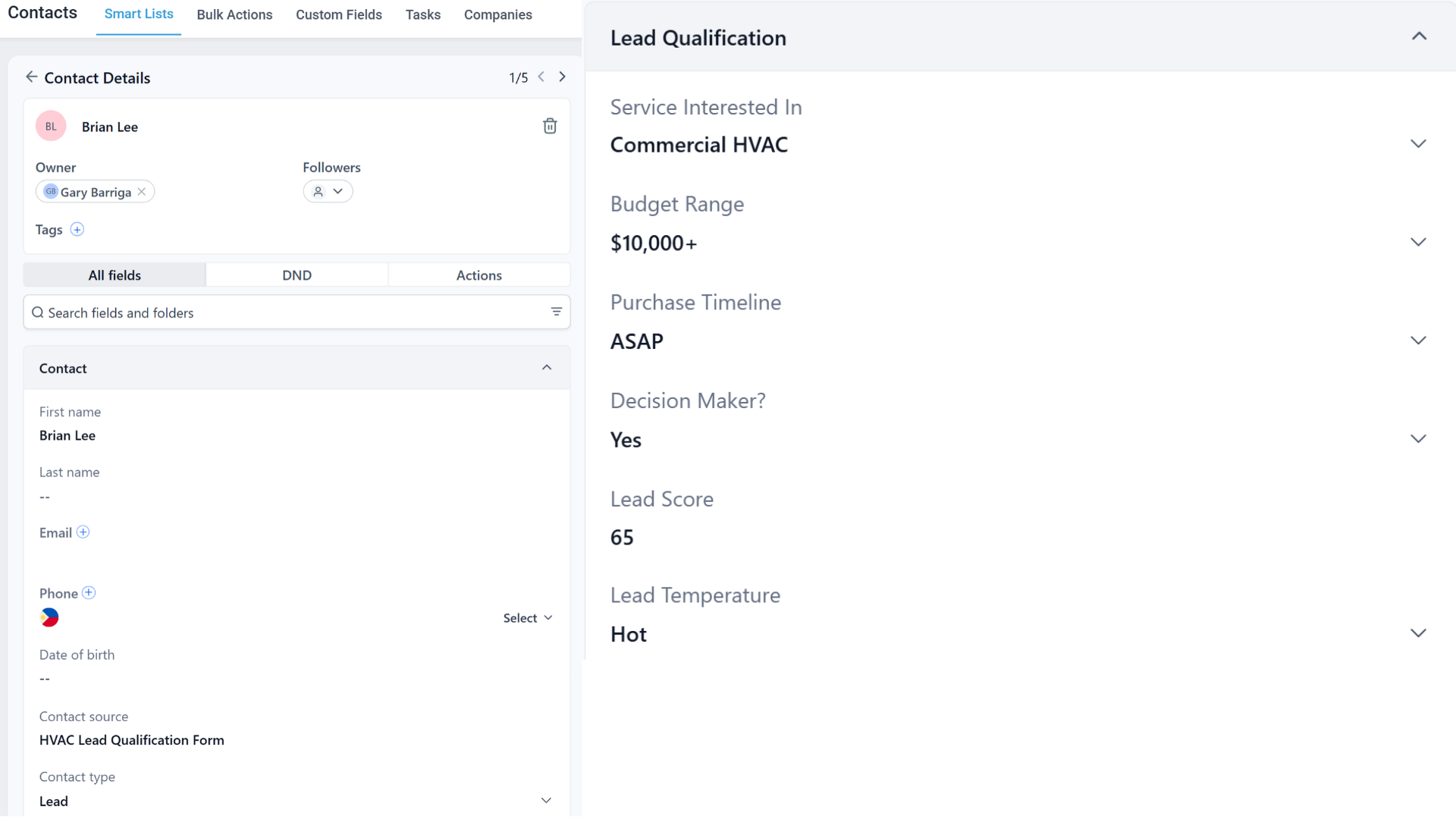The image size is (1456, 819).
Task: Switch to the Smart Lists tab
Action: pos(139,14)
